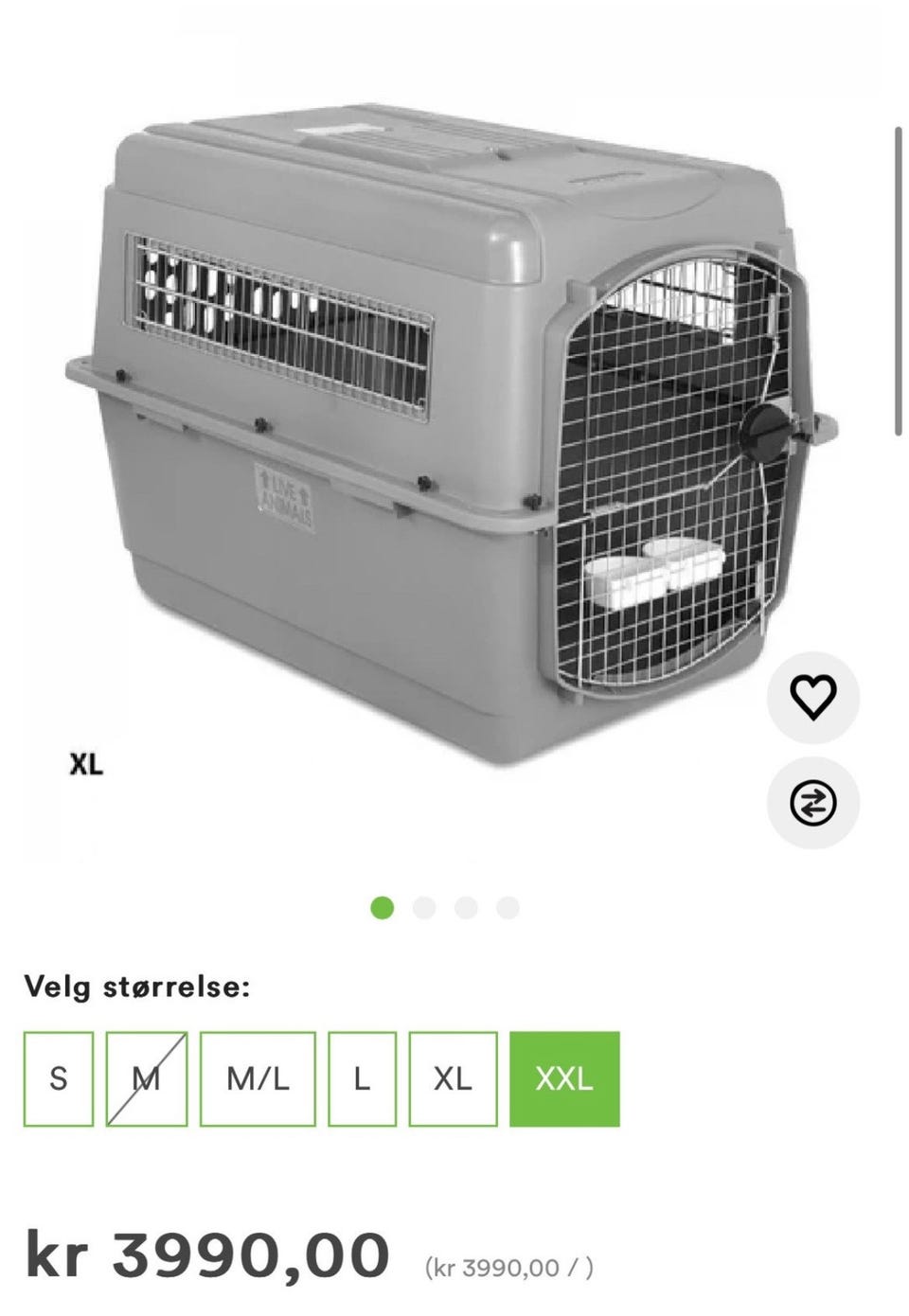The height and width of the screenshot is (1316, 909).
Task: Add product to favorites with heart icon
Action: (x=813, y=698)
